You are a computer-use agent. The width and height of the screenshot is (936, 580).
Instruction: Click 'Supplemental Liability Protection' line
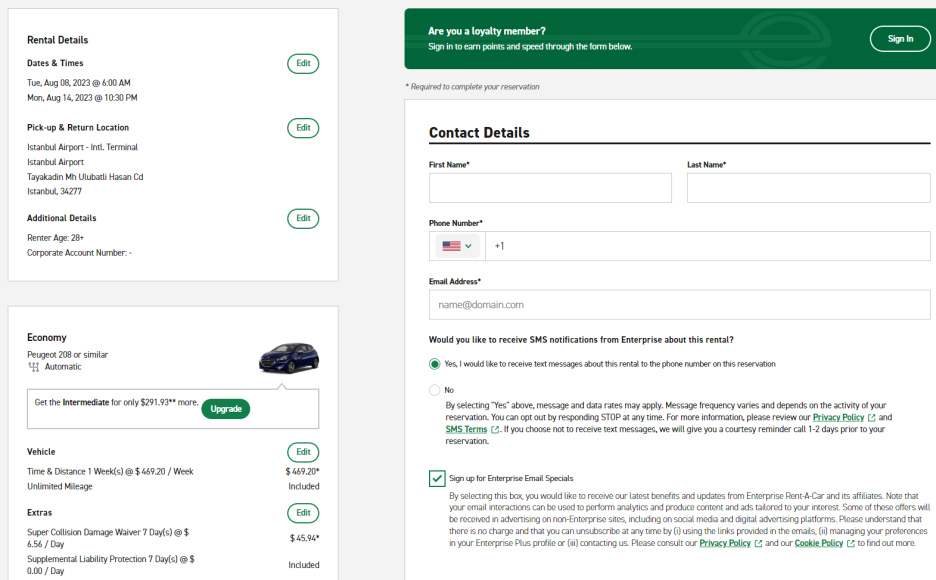point(110,565)
